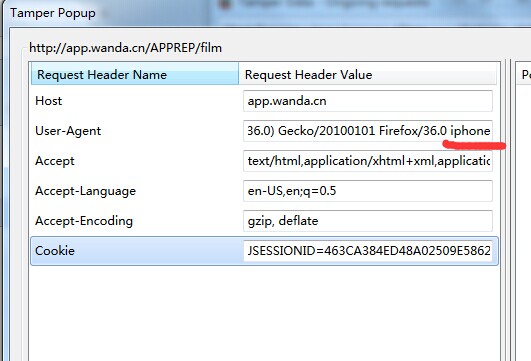531x361 pixels.
Task: Select the Accept-Language row label
Action: [x=85, y=191]
